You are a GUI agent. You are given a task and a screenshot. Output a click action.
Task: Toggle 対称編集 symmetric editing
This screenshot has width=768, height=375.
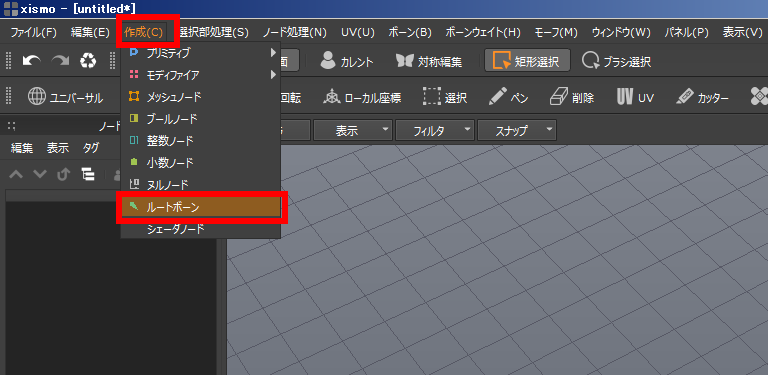pyautogui.click(x=429, y=61)
